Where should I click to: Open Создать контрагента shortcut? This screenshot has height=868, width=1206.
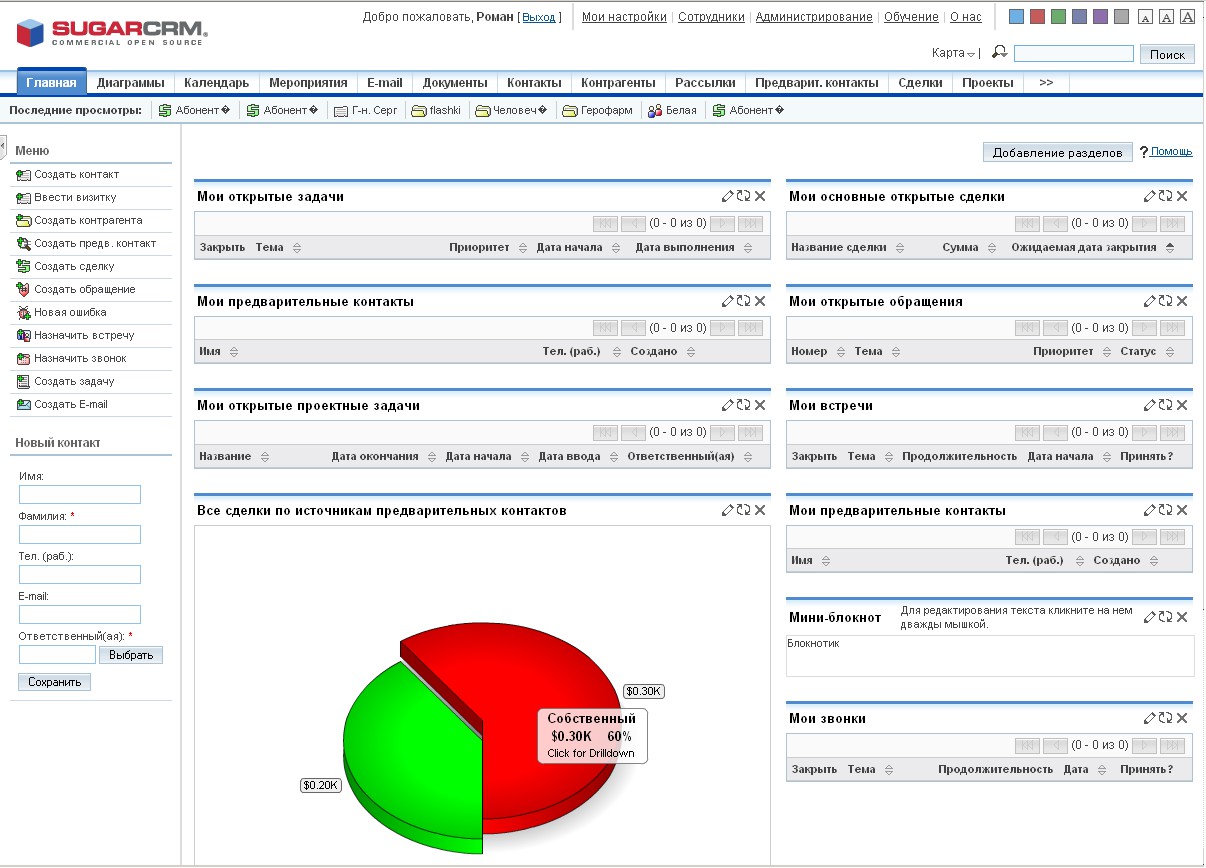pyautogui.click(x=88, y=220)
